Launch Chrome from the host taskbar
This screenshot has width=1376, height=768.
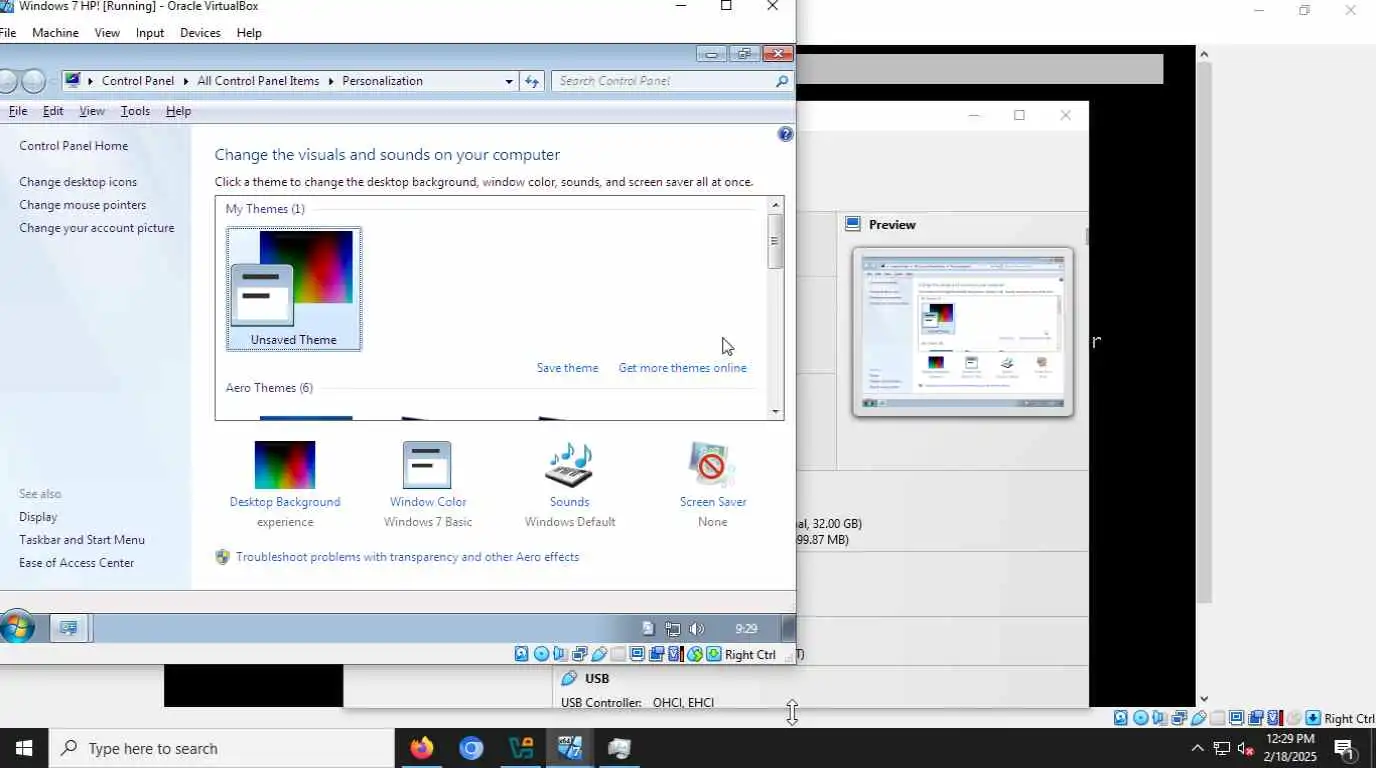[x=471, y=748]
